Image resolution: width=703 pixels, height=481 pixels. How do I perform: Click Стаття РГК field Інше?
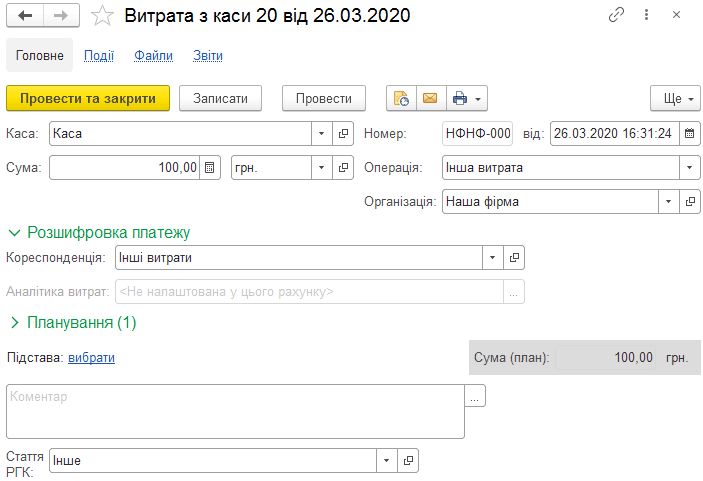coord(213,460)
